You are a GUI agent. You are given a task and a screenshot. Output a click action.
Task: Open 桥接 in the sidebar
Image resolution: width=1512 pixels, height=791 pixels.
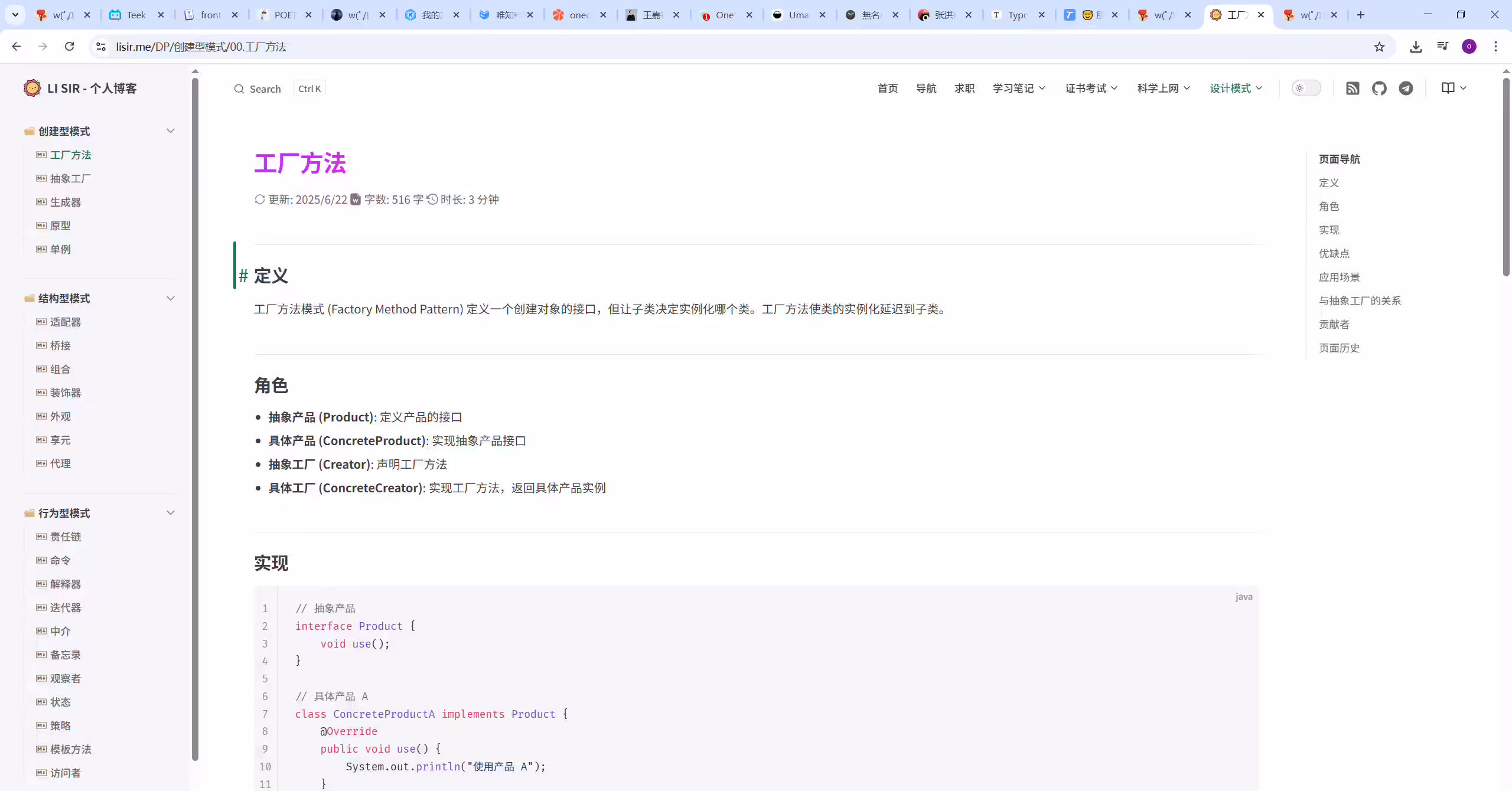(60, 345)
